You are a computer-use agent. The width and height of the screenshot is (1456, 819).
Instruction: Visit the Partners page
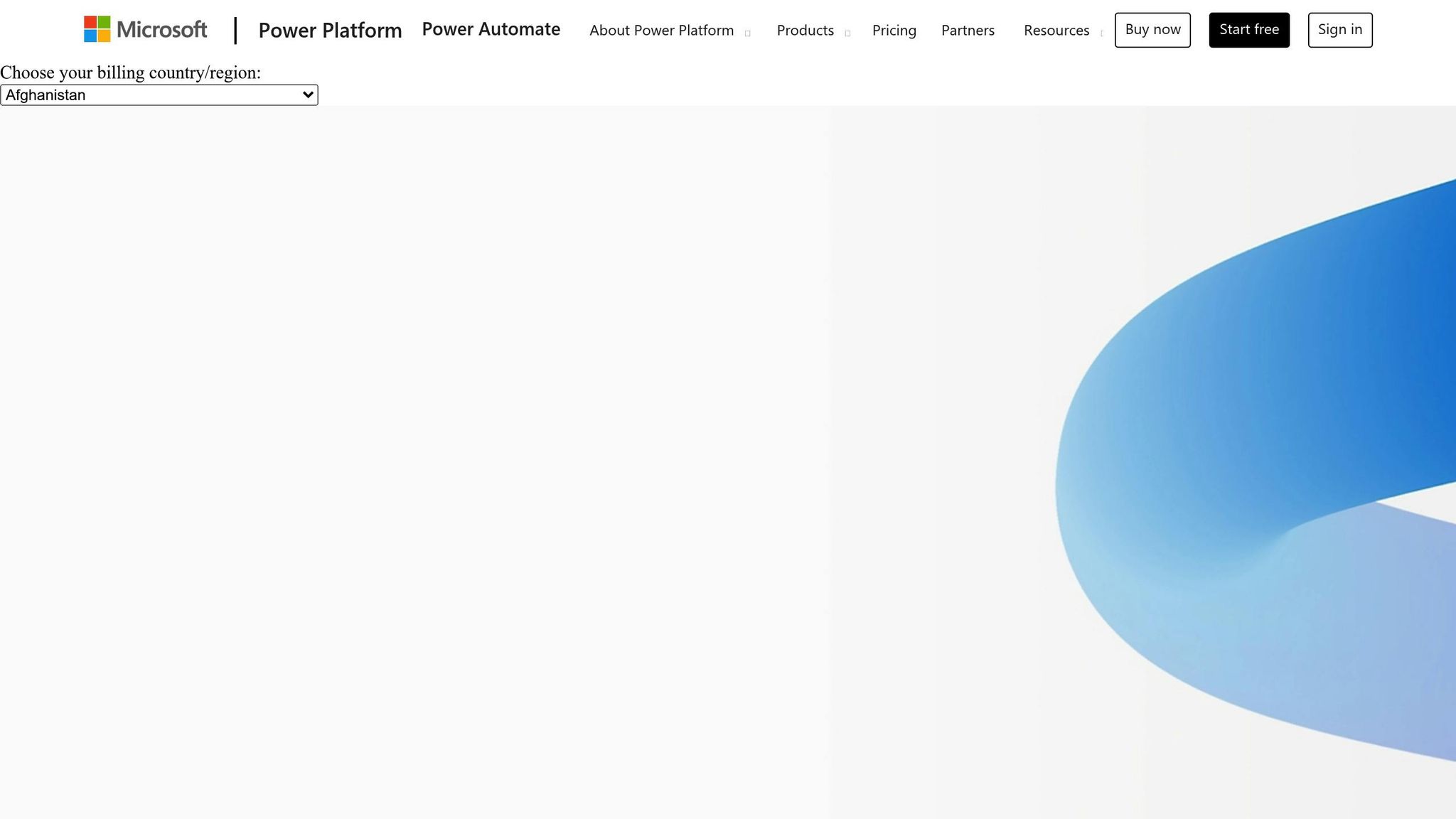pyautogui.click(x=968, y=31)
